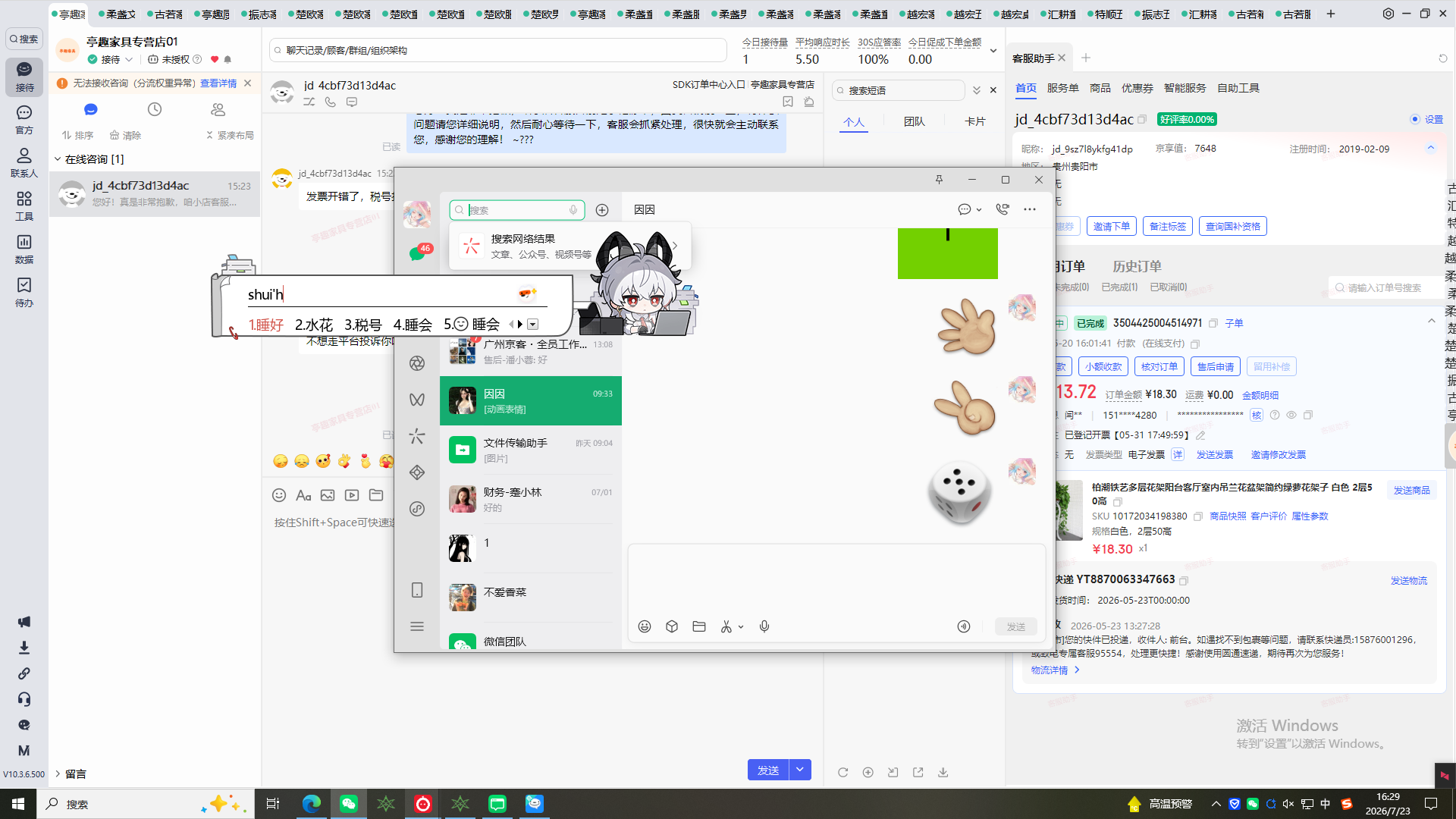Open the Windows Start menu
Screen dimensions: 1456x819
[18, 804]
